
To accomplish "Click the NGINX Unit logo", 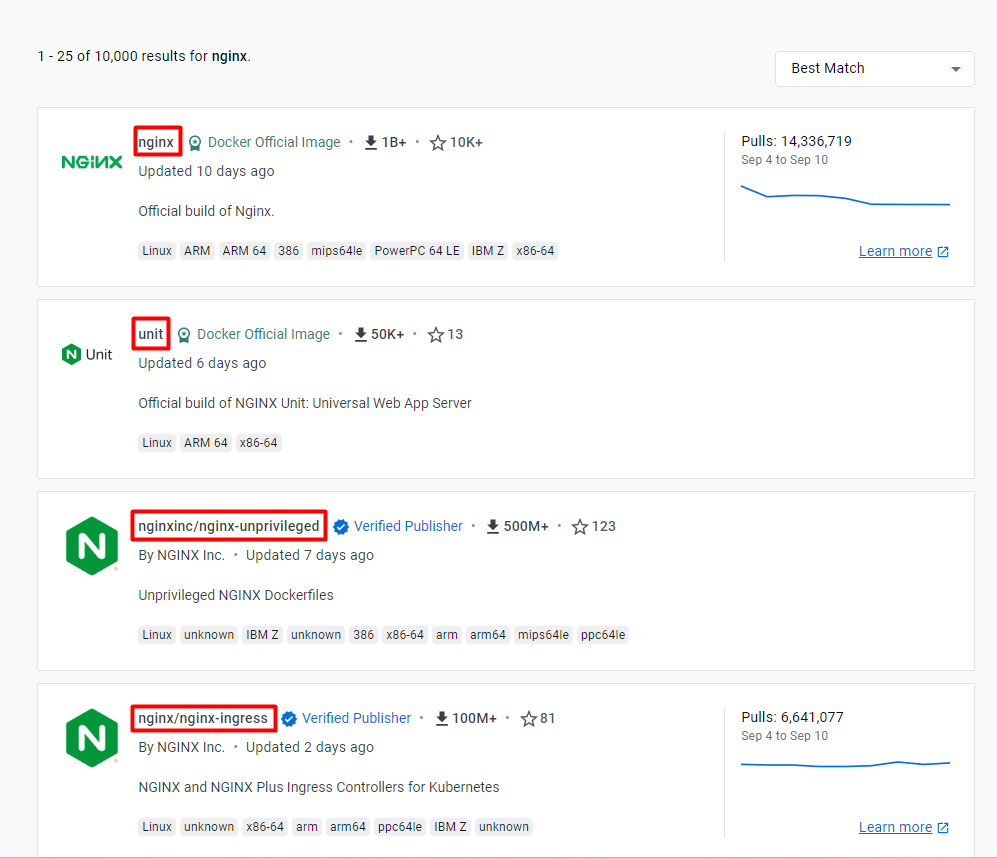I will pos(87,354).
